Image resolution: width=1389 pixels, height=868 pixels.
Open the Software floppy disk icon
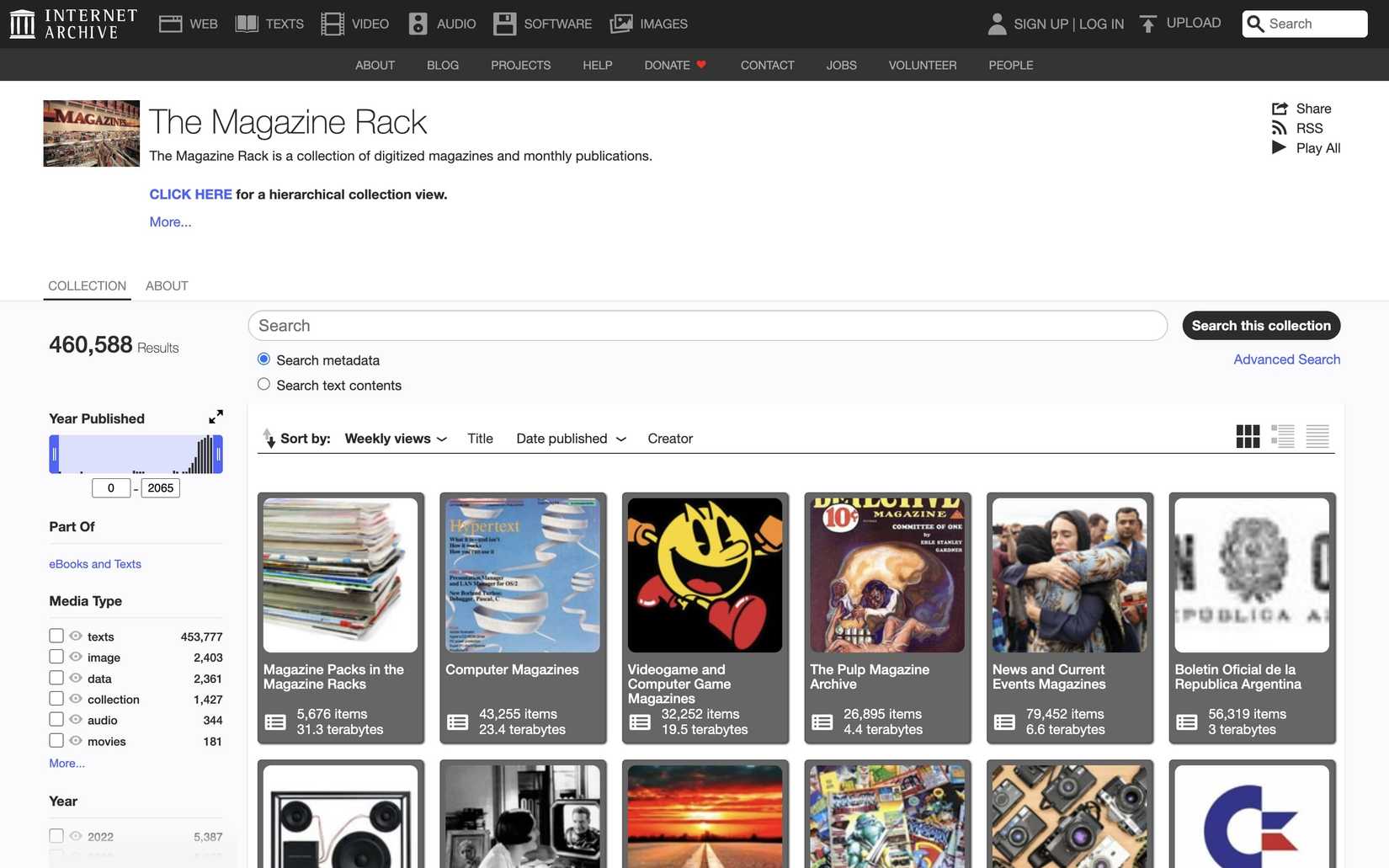pos(504,24)
